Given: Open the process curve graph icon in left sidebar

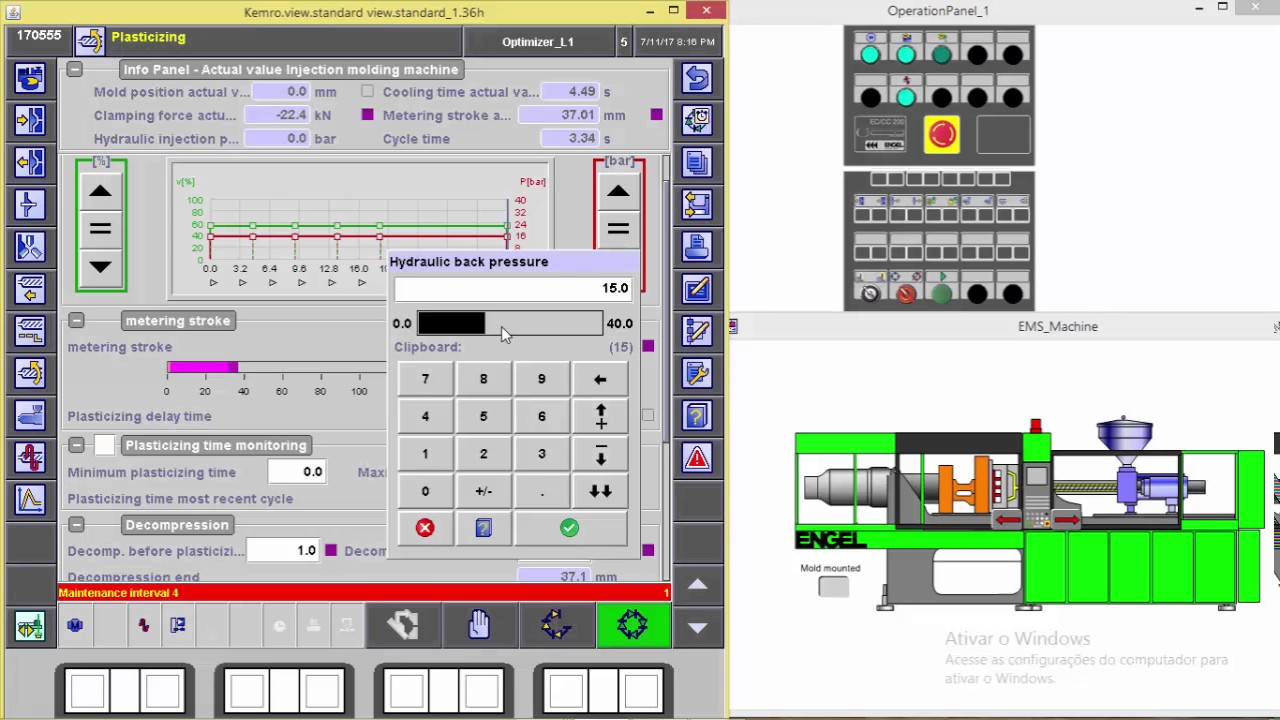Looking at the screenshot, I should point(30,499).
